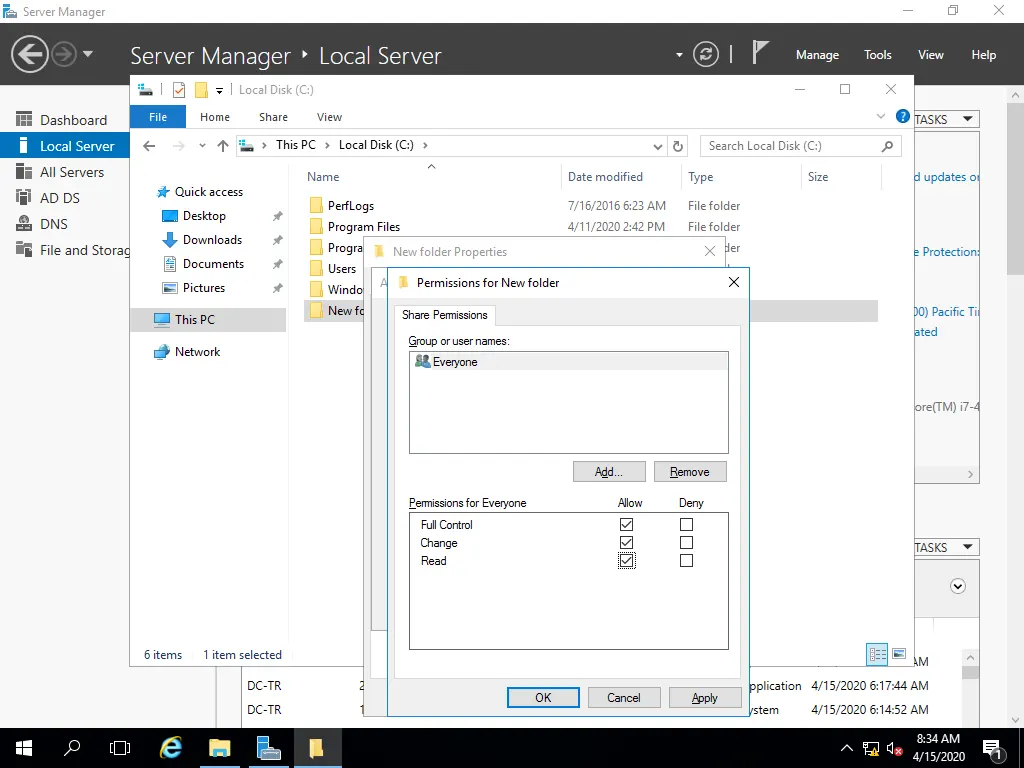Open the Windows Start menu
Image resolution: width=1024 pixels, height=768 pixels.
tap(24, 748)
